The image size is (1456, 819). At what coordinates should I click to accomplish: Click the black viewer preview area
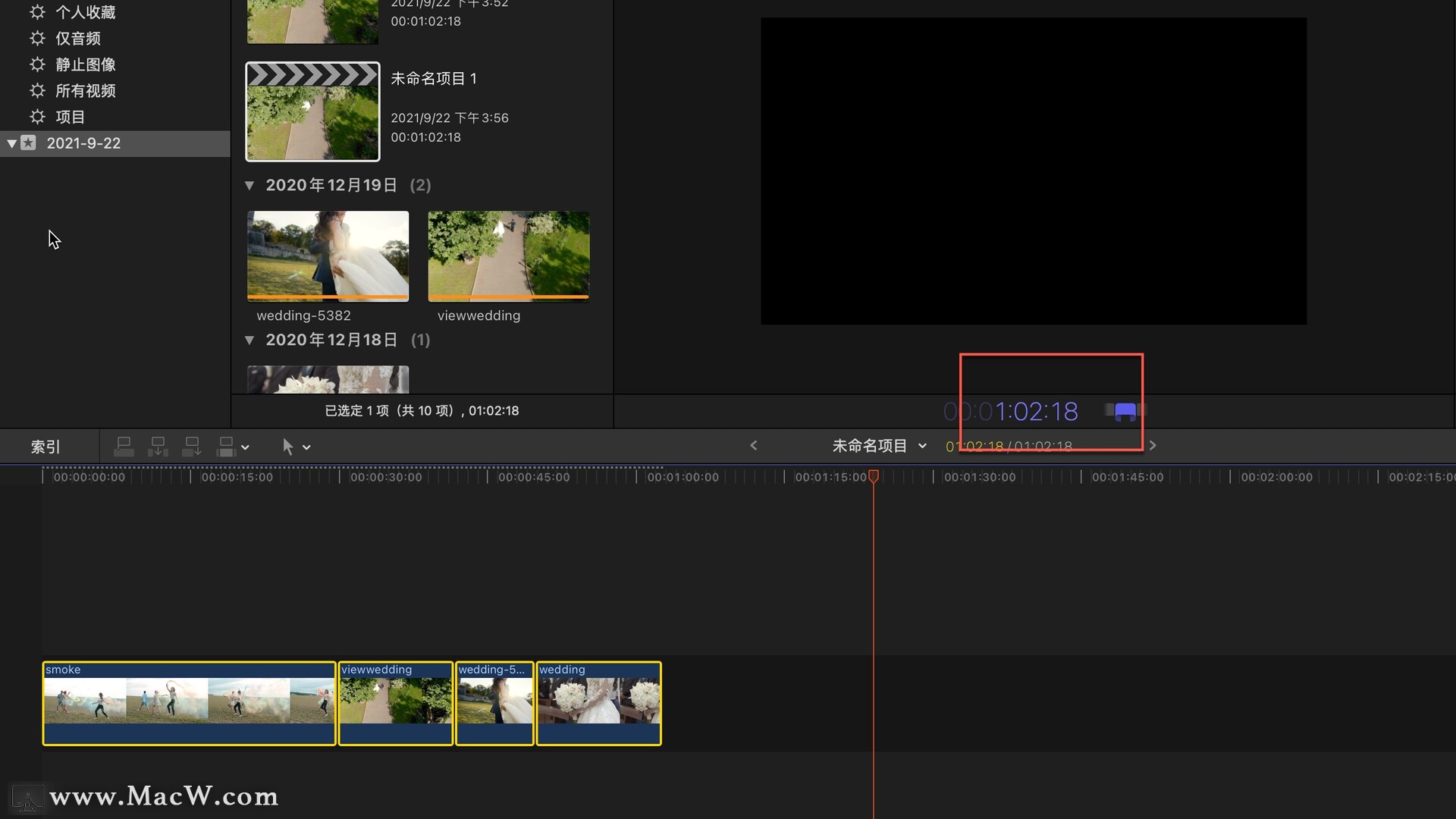1034,171
